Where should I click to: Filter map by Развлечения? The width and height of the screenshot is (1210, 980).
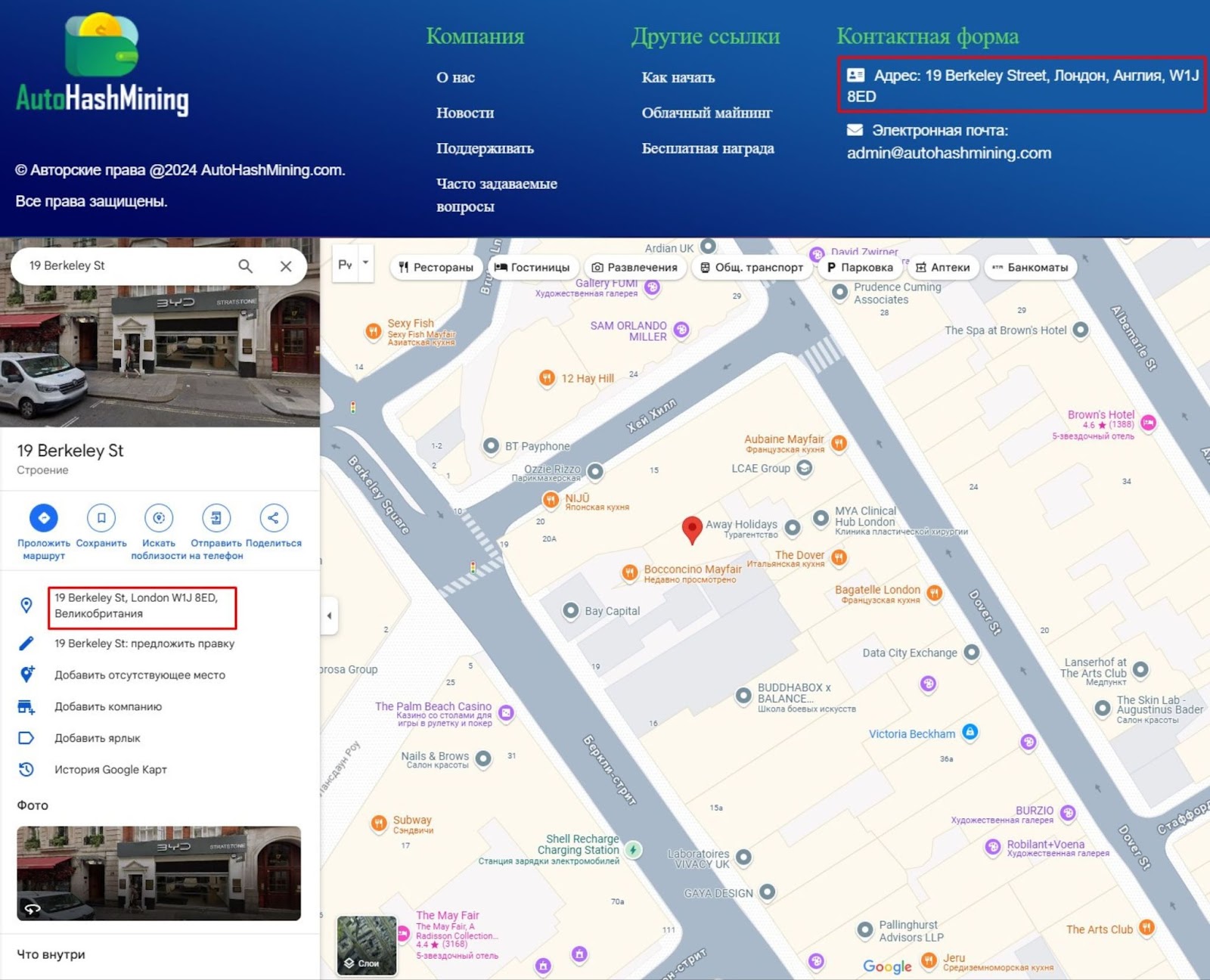(x=634, y=267)
